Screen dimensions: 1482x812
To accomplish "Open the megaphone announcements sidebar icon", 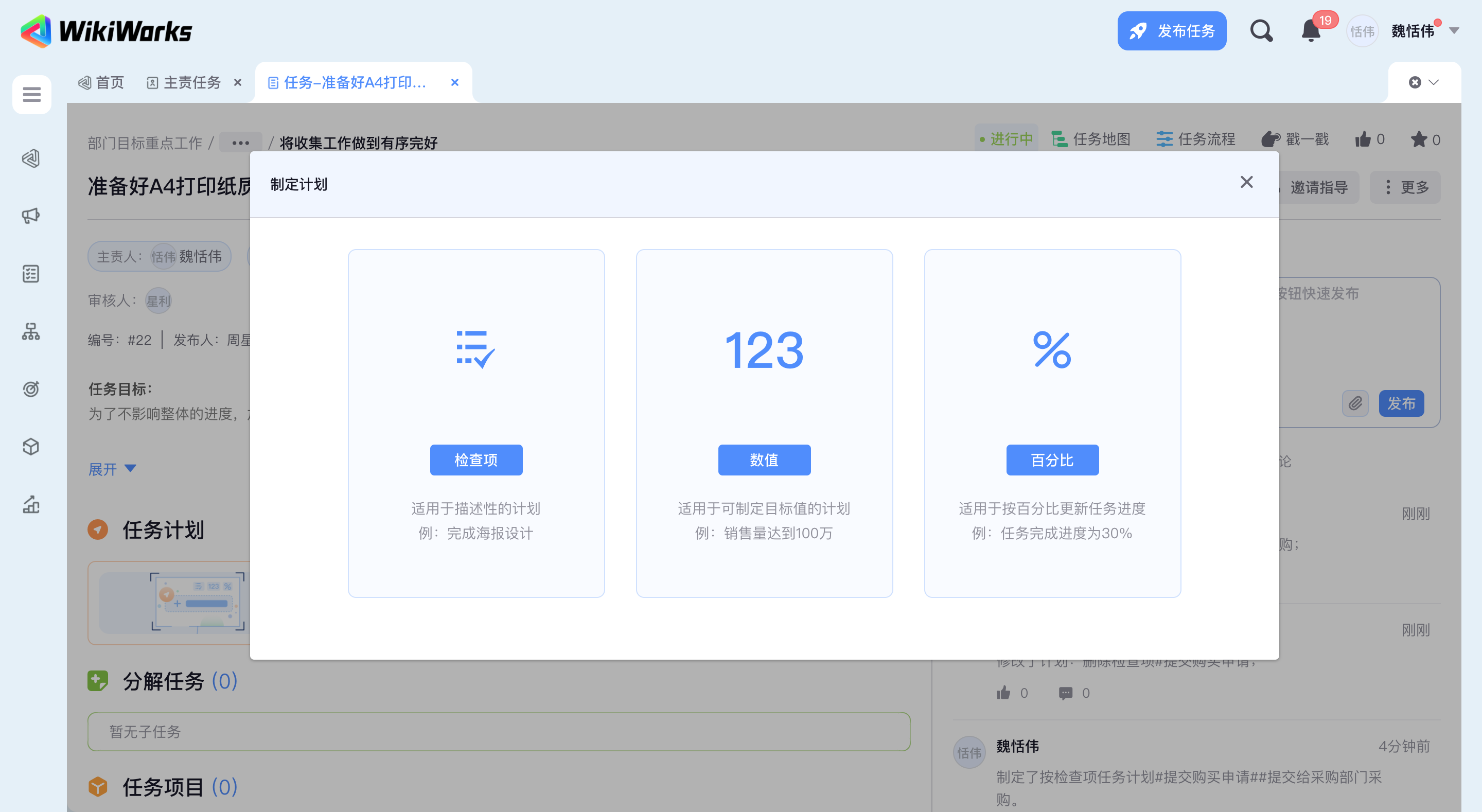I will click(31, 216).
